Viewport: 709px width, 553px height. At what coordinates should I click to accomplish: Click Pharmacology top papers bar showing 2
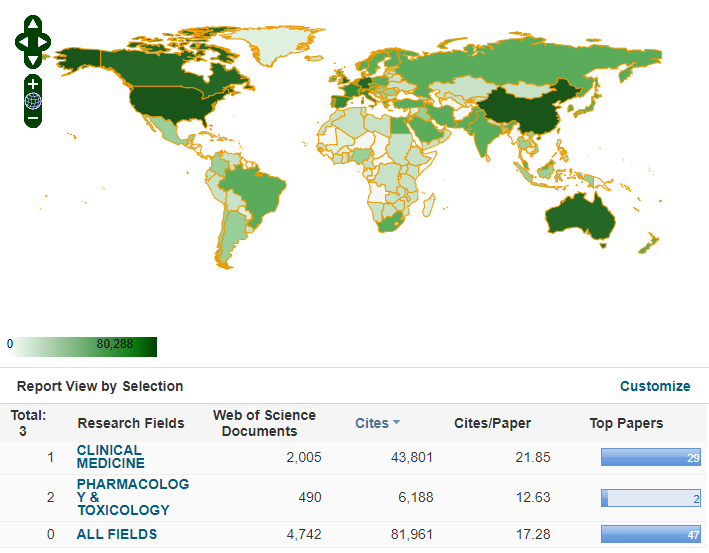click(651, 498)
